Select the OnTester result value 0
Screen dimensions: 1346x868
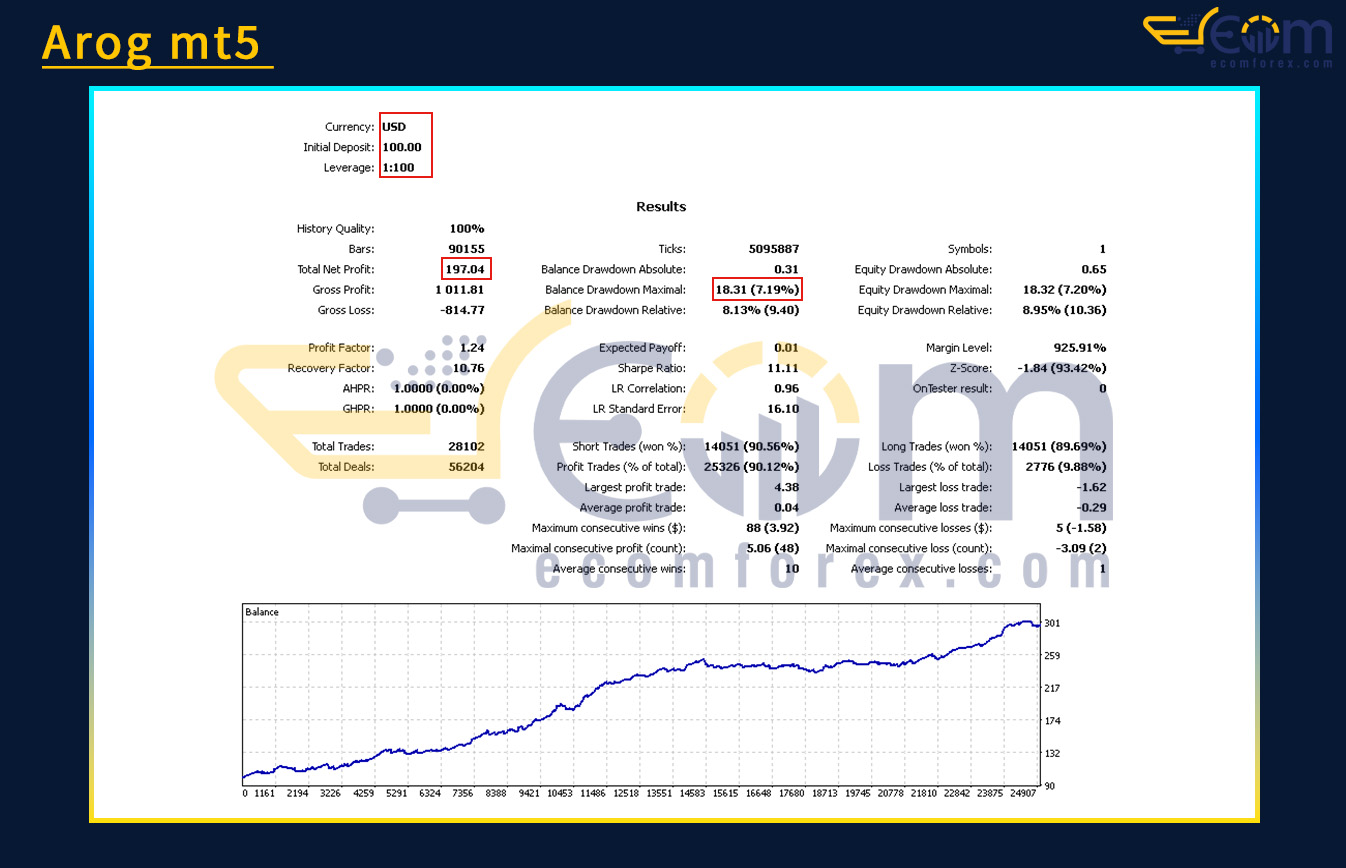tap(1103, 388)
